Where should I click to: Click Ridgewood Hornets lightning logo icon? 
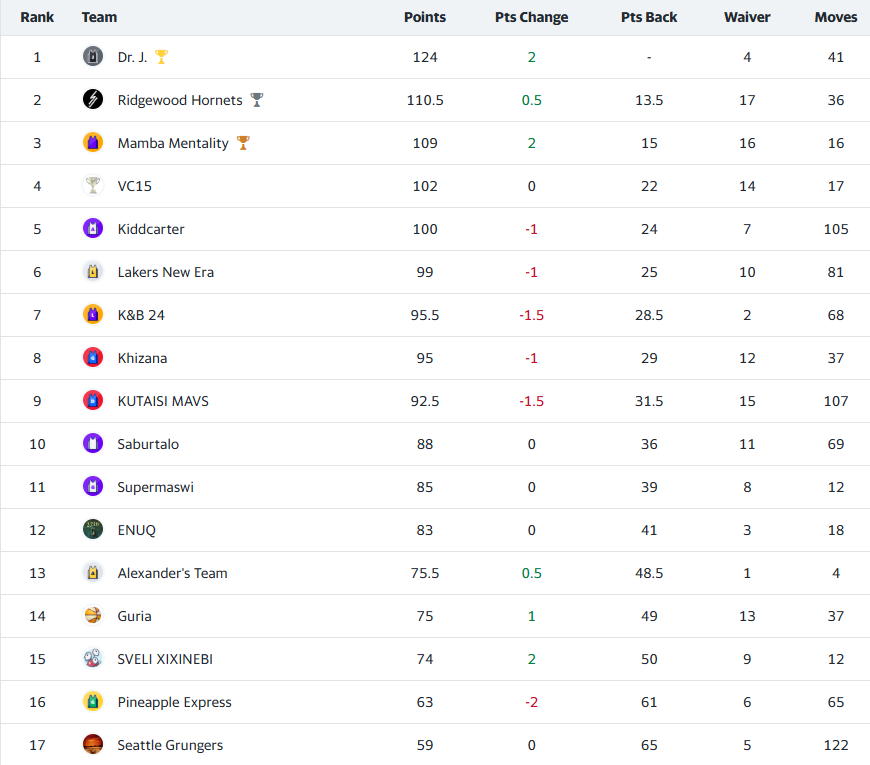click(93, 100)
